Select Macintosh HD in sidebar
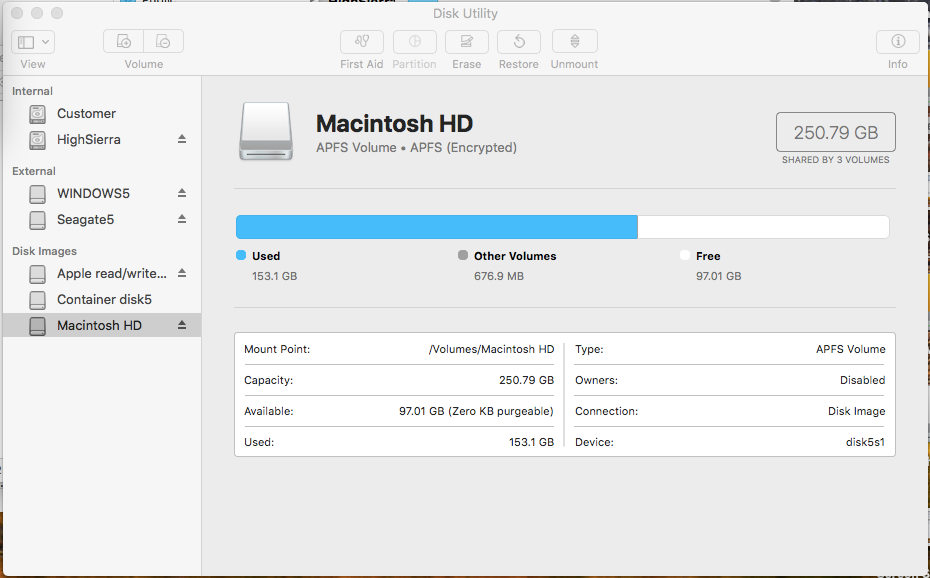 click(x=102, y=325)
